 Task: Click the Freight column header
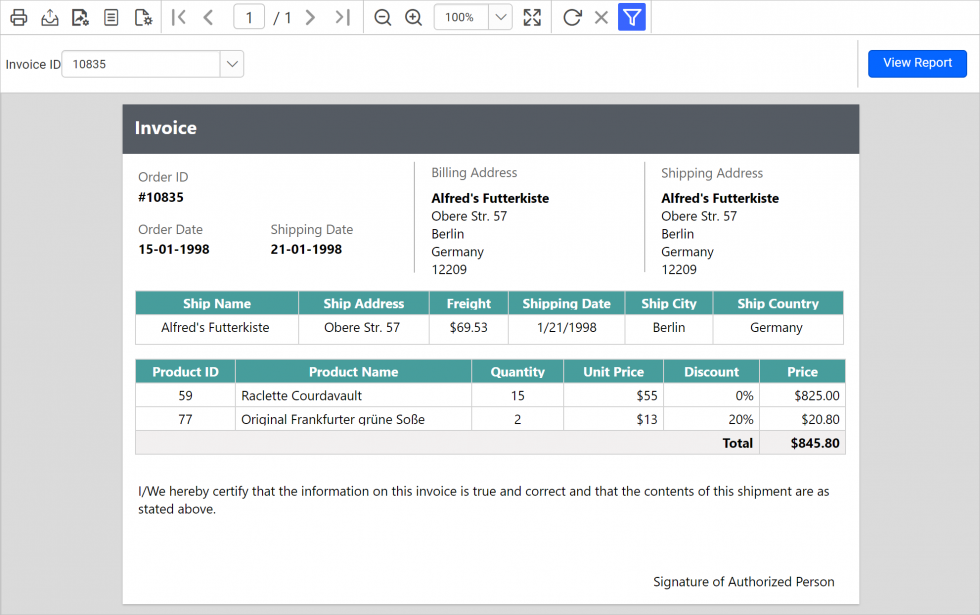[469, 303]
